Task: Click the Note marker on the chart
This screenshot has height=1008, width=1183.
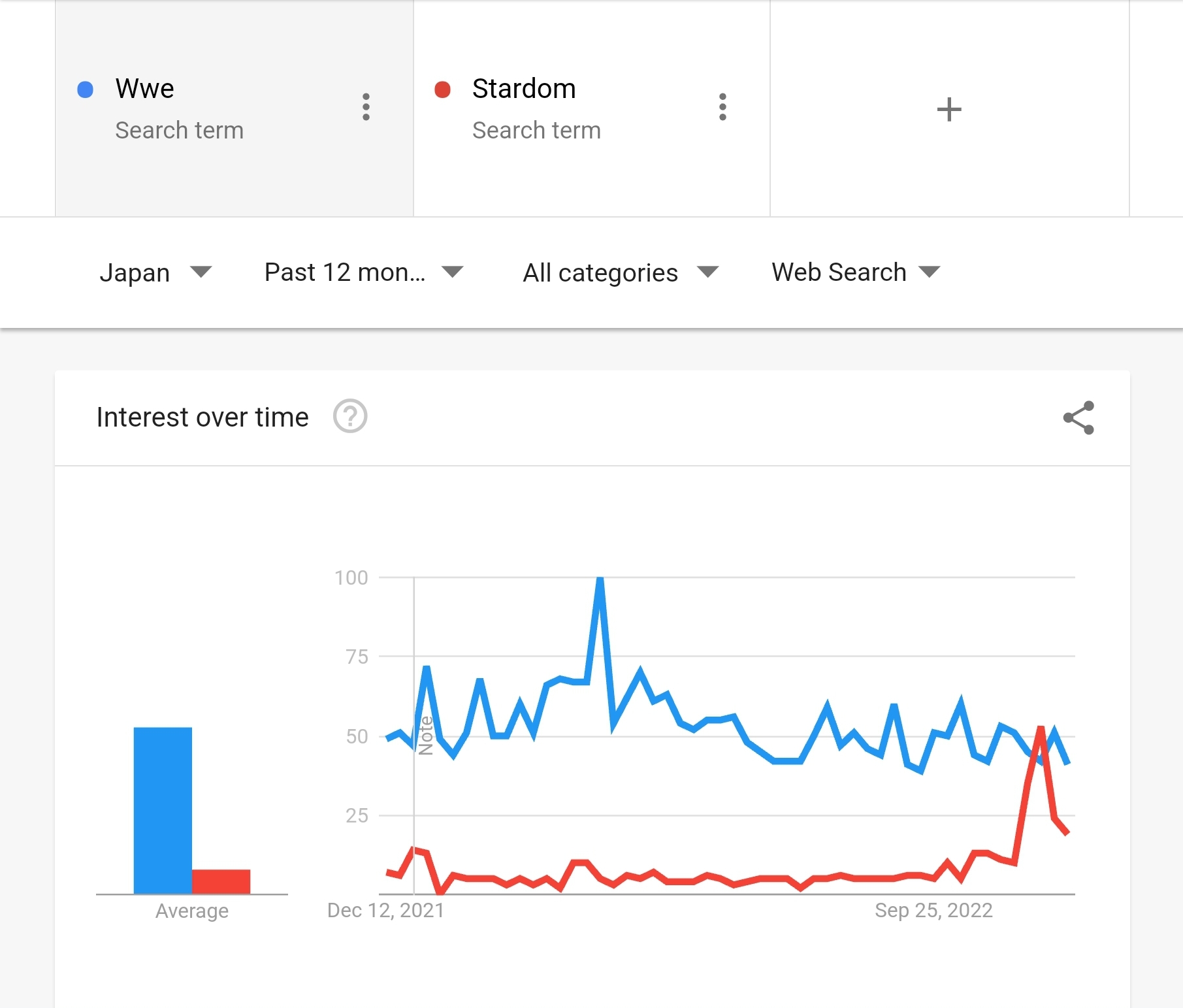Action: (x=425, y=736)
